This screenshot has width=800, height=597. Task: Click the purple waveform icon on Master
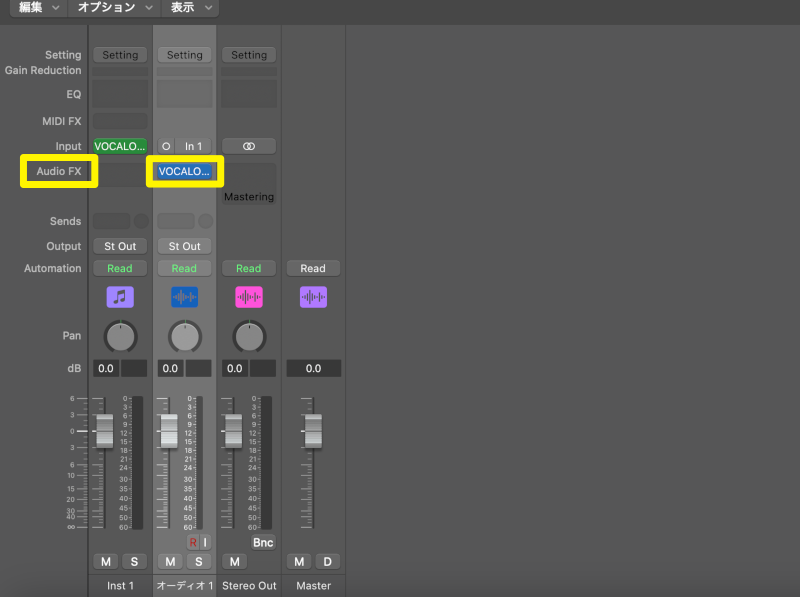tap(313, 297)
